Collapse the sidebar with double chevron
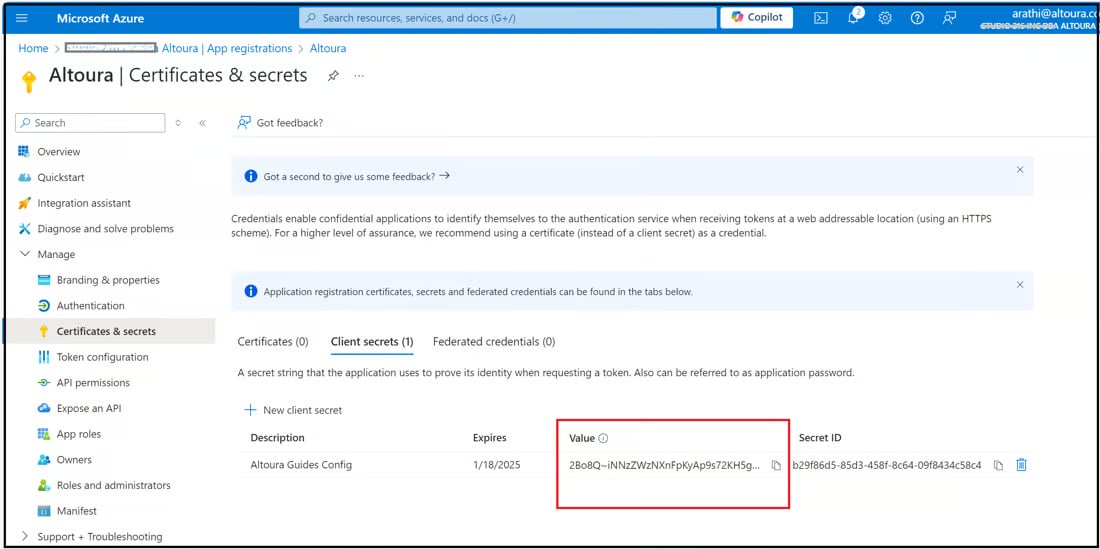This screenshot has width=1100, height=549. (x=202, y=123)
